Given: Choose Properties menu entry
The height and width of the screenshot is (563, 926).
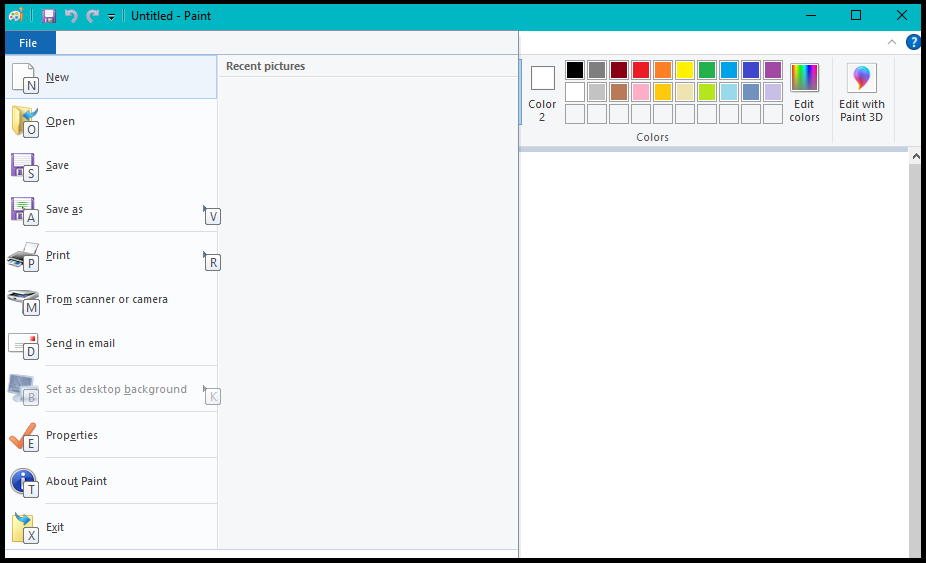Looking at the screenshot, I should (x=111, y=435).
